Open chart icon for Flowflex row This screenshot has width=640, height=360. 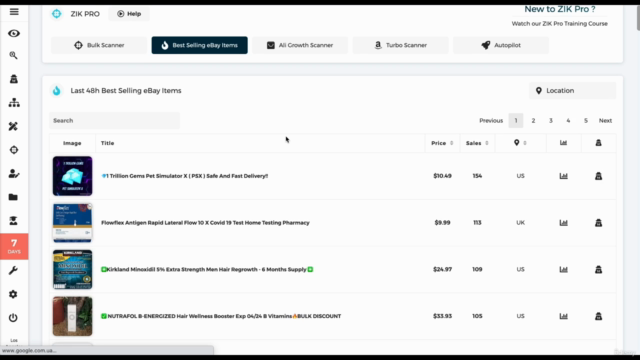[563, 223]
